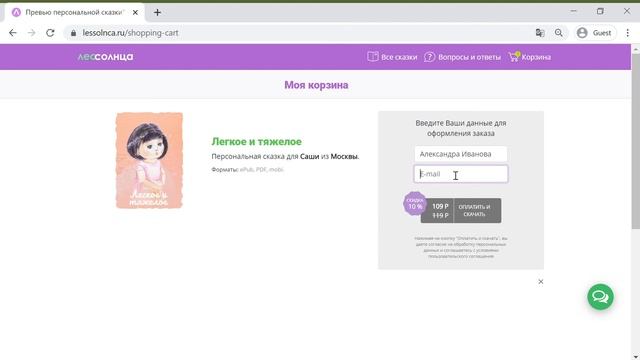Click the Форматы: ePub, PDF, mobi text
The width and height of the screenshot is (640, 360).
tap(247, 169)
